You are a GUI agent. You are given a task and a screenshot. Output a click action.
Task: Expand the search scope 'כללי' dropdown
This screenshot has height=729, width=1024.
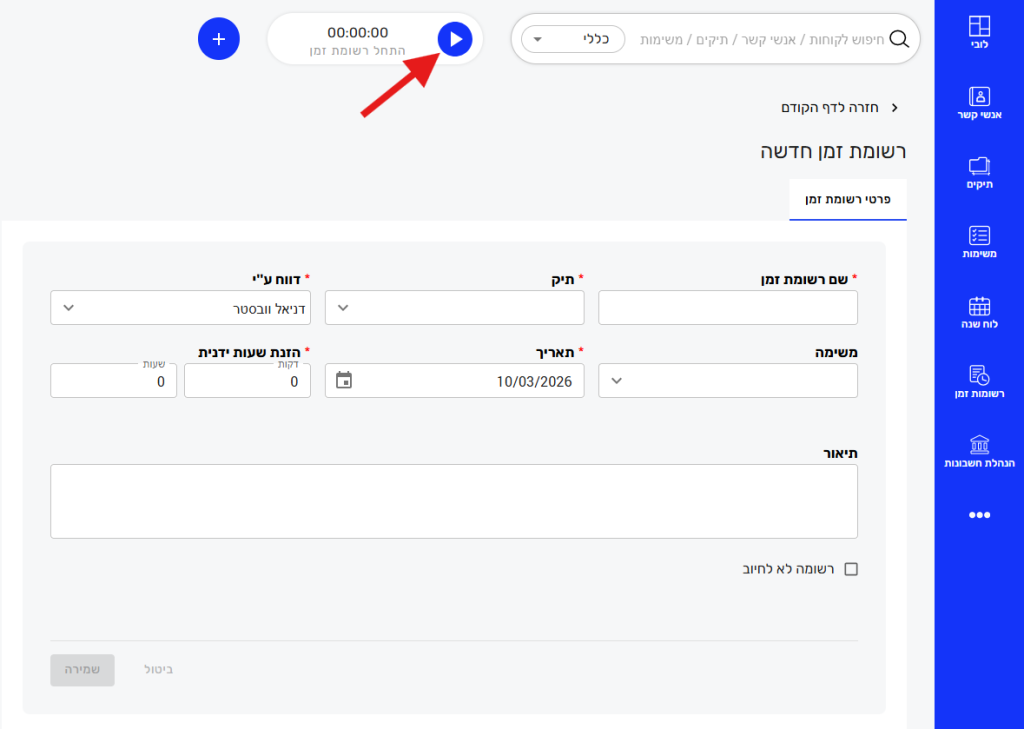573,40
